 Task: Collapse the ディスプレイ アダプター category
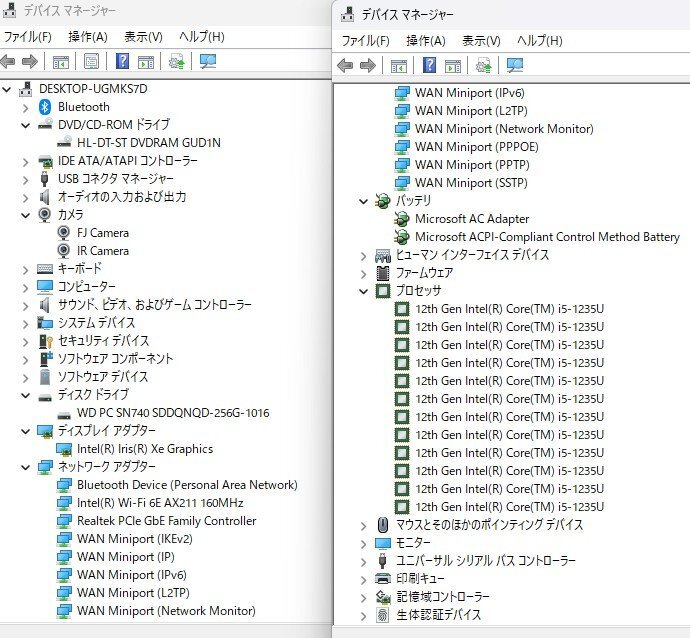[26, 431]
